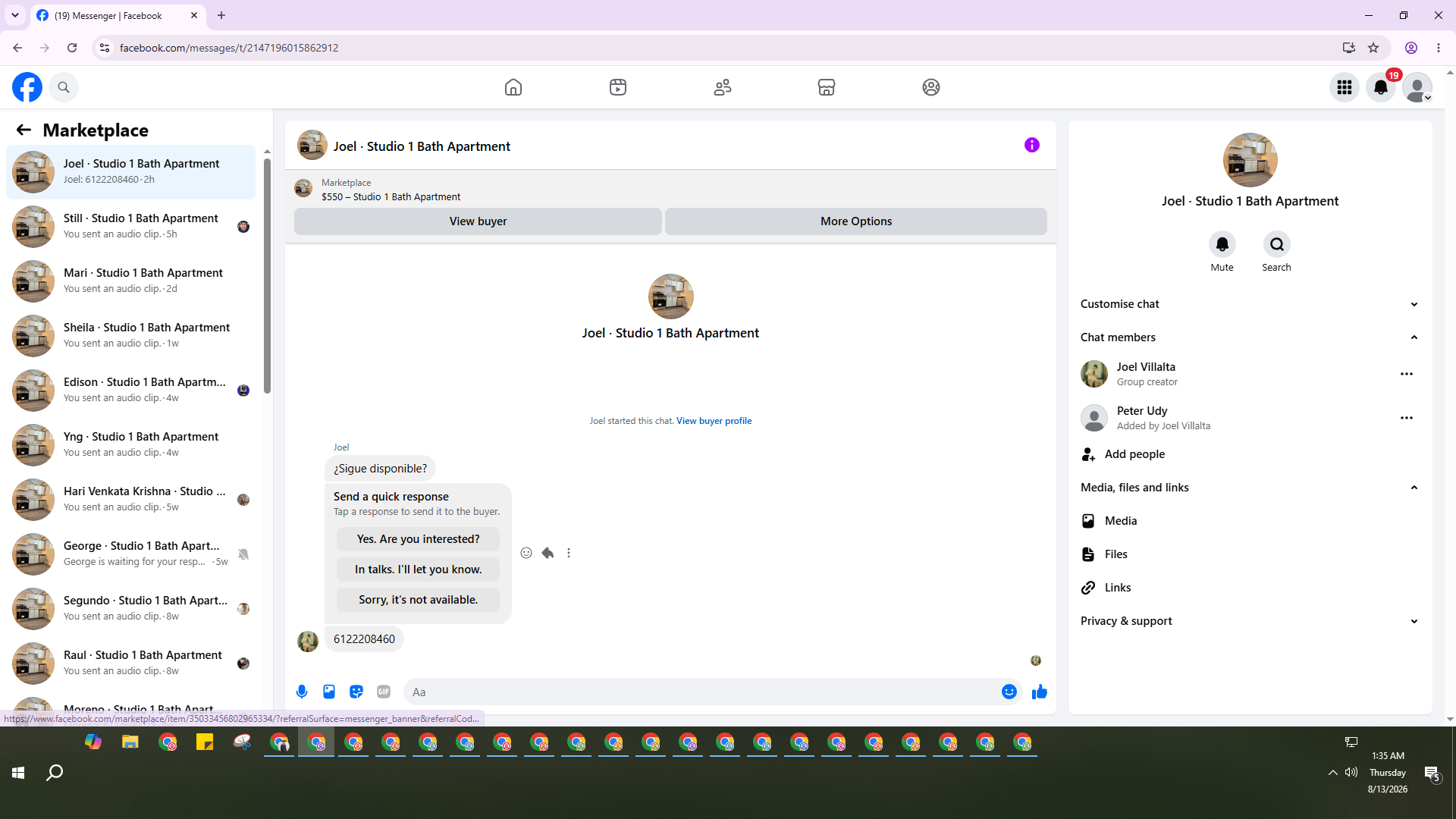The image size is (1456, 819).
Task: Open Joel Villalta member options
Action: tap(1407, 374)
